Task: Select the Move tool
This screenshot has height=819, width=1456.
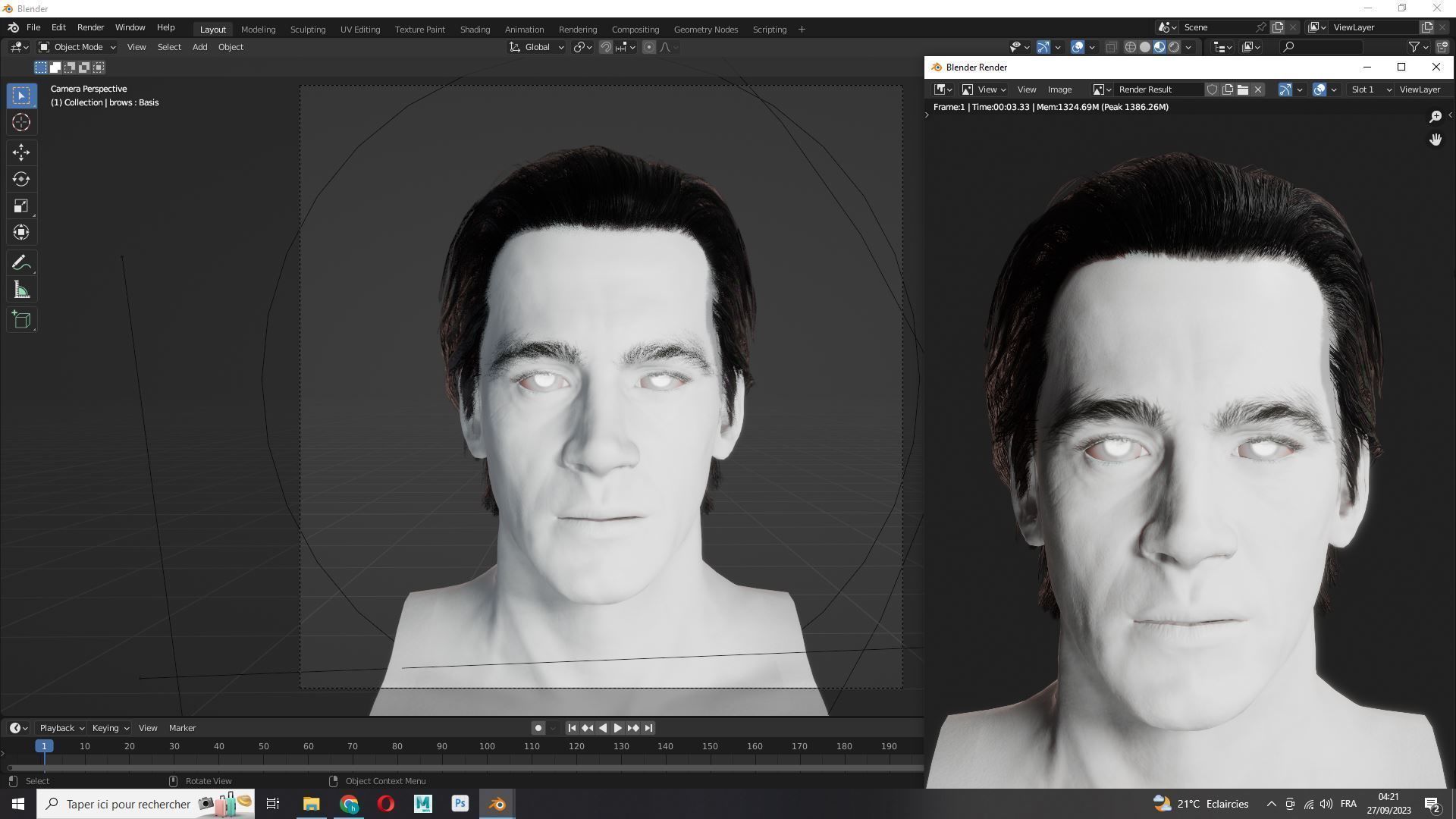Action: [x=21, y=152]
